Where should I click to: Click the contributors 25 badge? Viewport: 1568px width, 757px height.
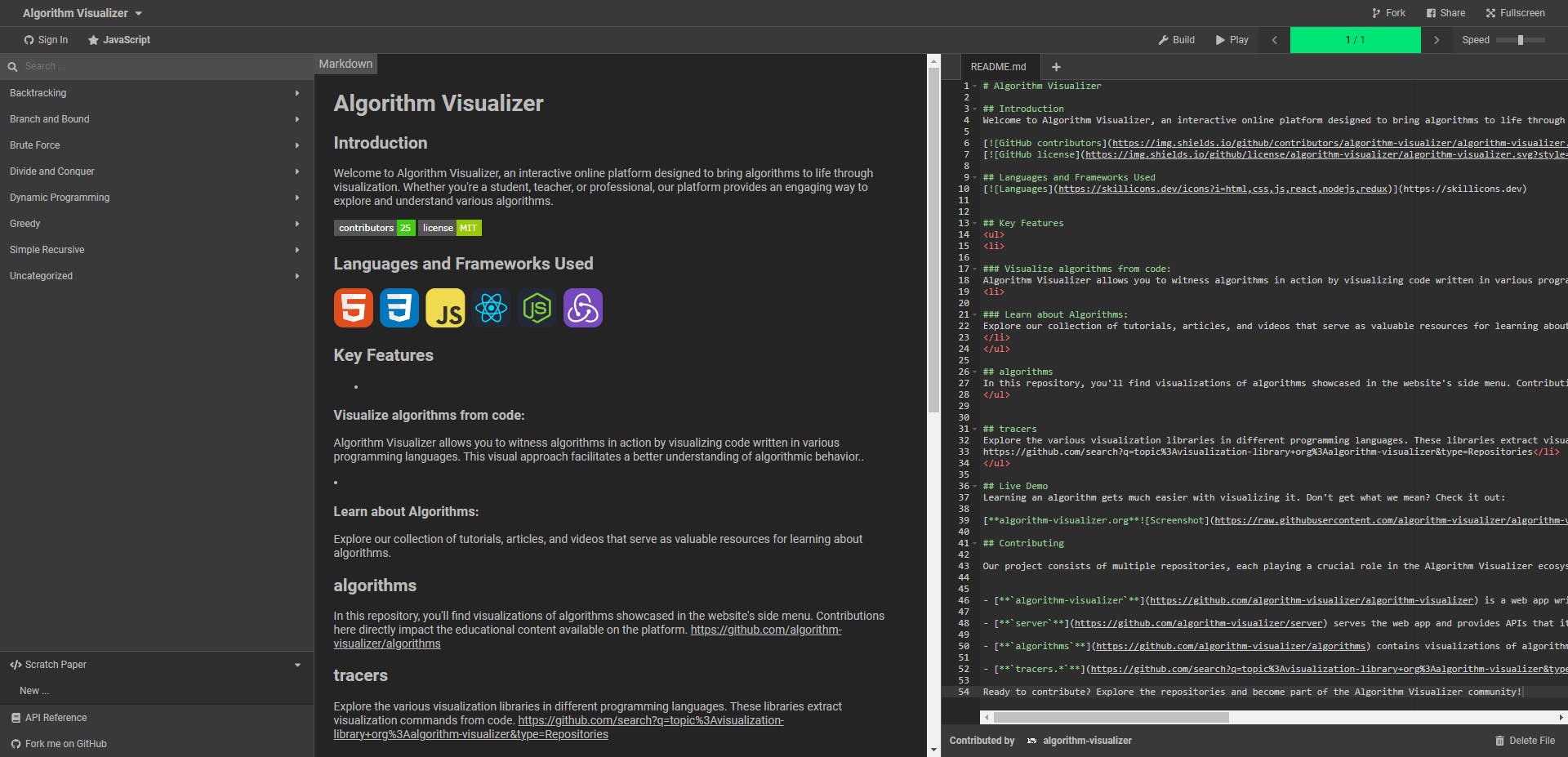[374, 228]
